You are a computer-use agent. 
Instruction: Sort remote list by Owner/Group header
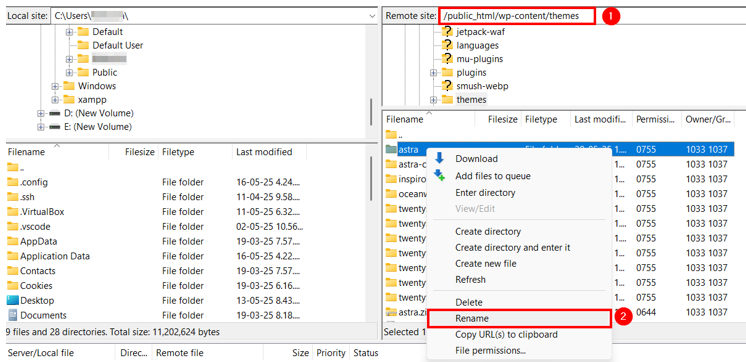point(708,119)
